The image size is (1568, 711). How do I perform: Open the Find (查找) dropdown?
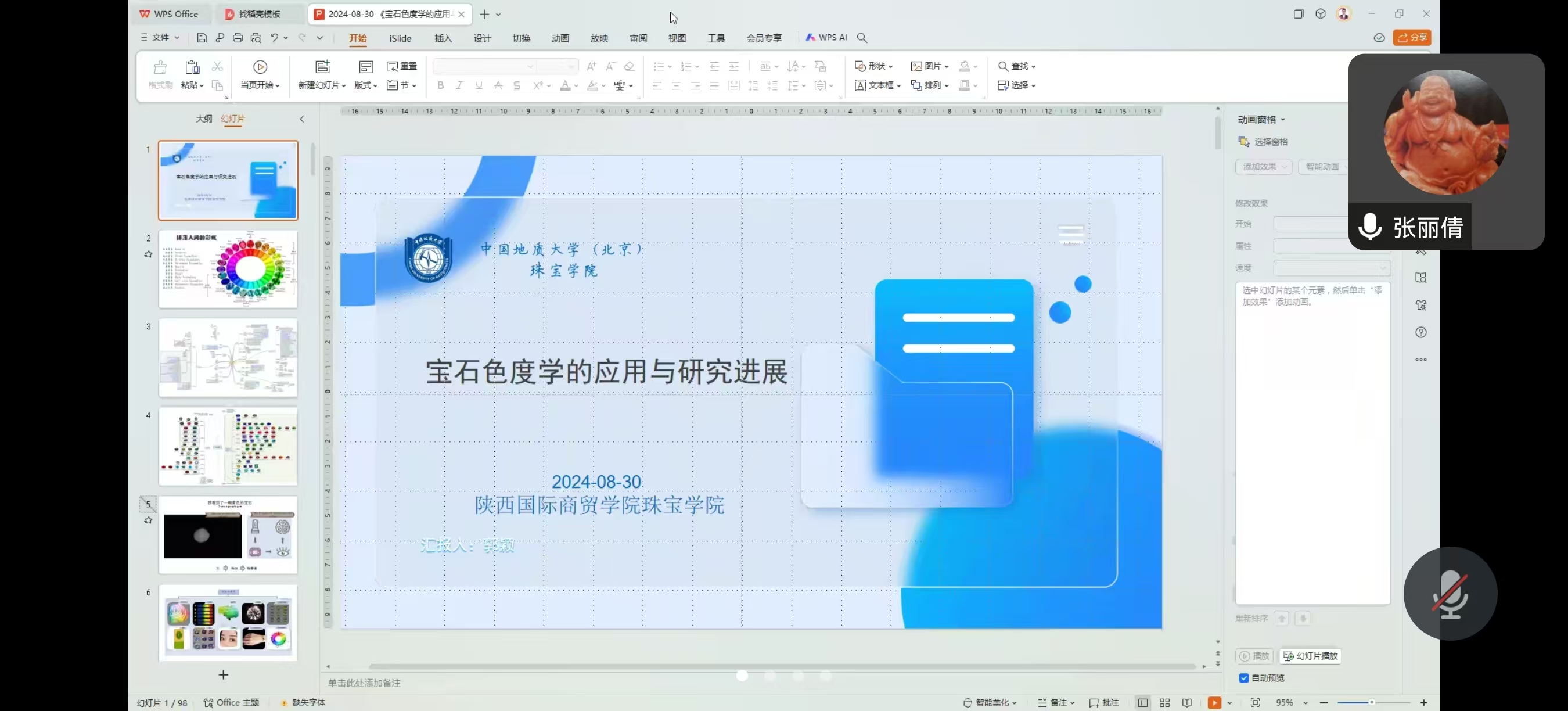[1016, 66]
